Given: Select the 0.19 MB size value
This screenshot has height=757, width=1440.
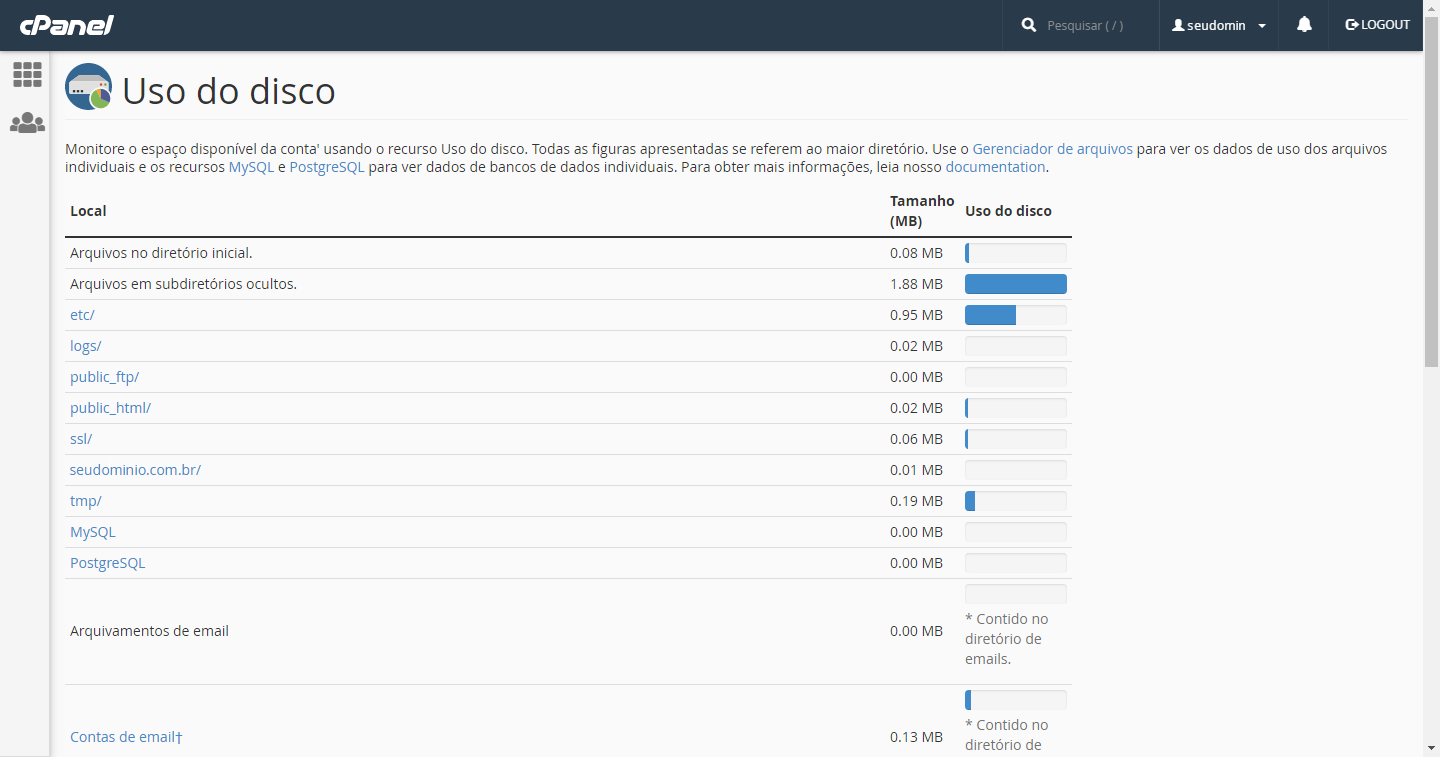Looking at the screenshot, I should [916, 501].
